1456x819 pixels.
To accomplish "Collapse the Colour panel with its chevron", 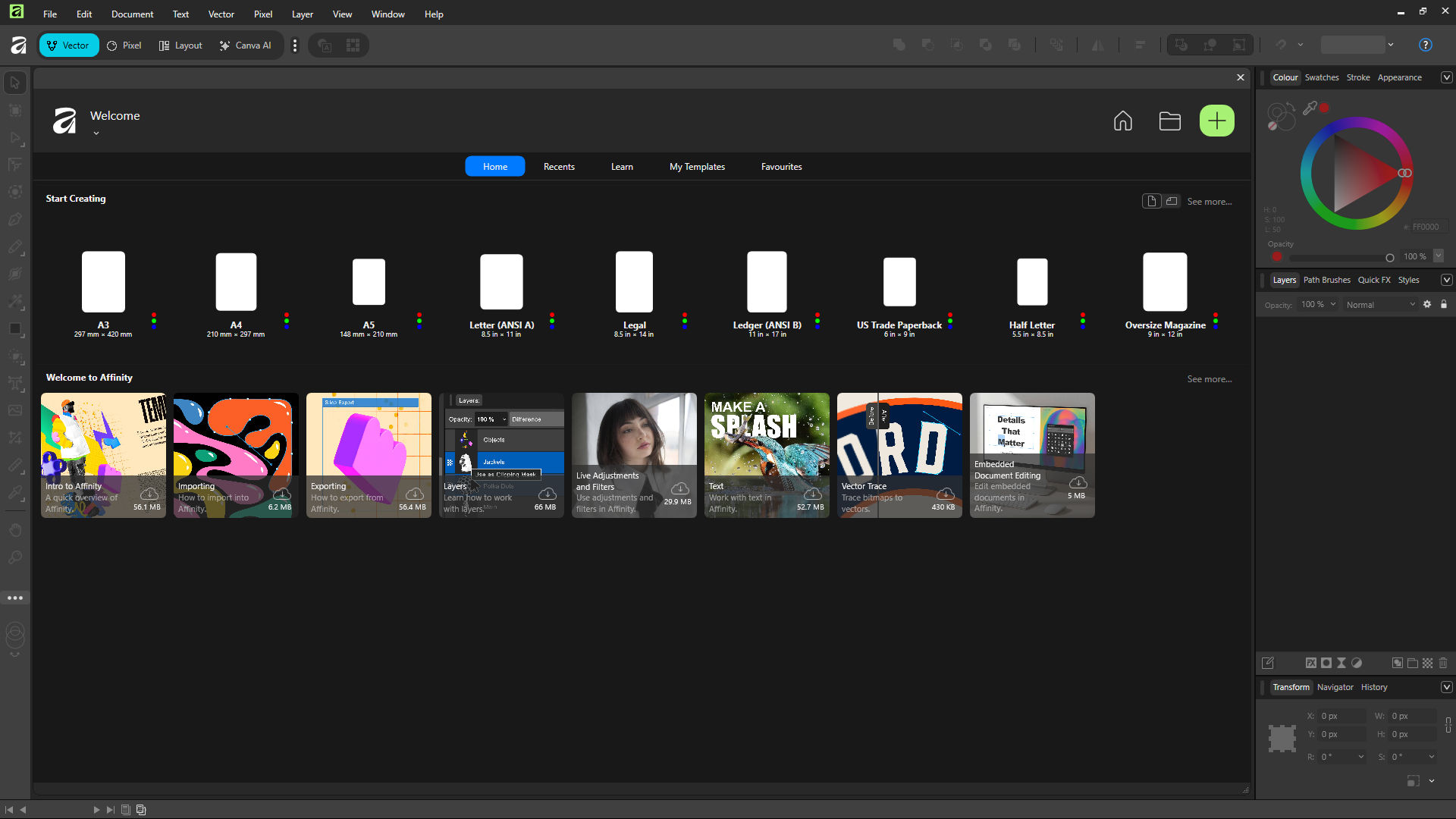I will (1447, 77).
